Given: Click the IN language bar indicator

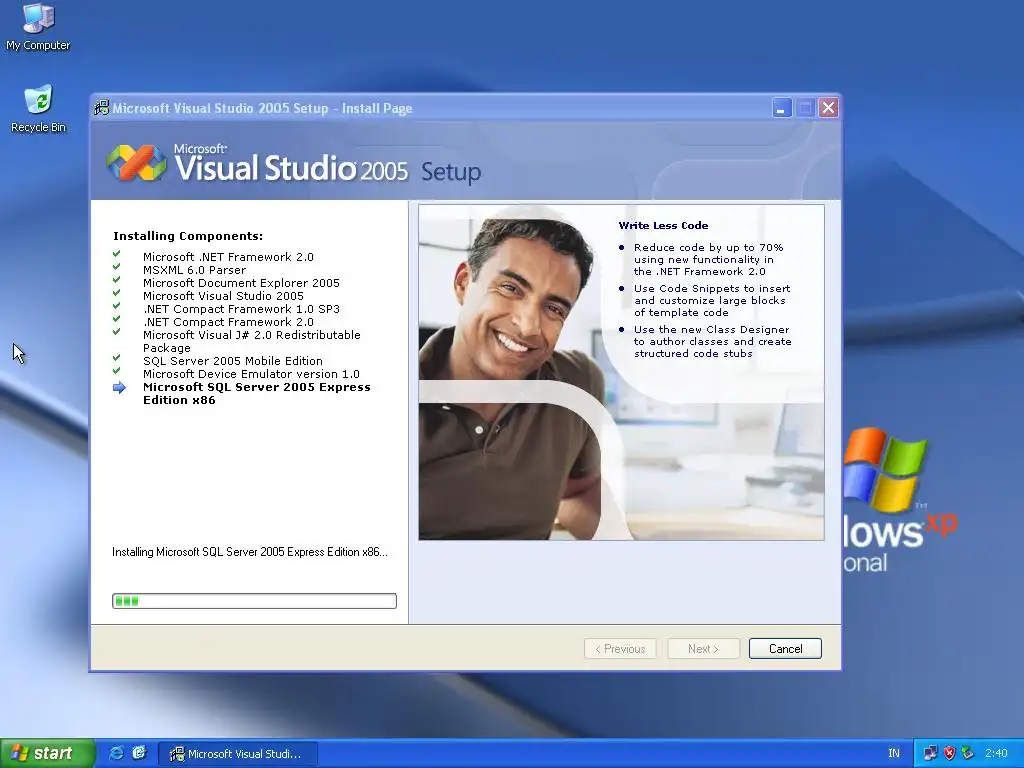Looking at the screenshot, I should tap(894, 753).
